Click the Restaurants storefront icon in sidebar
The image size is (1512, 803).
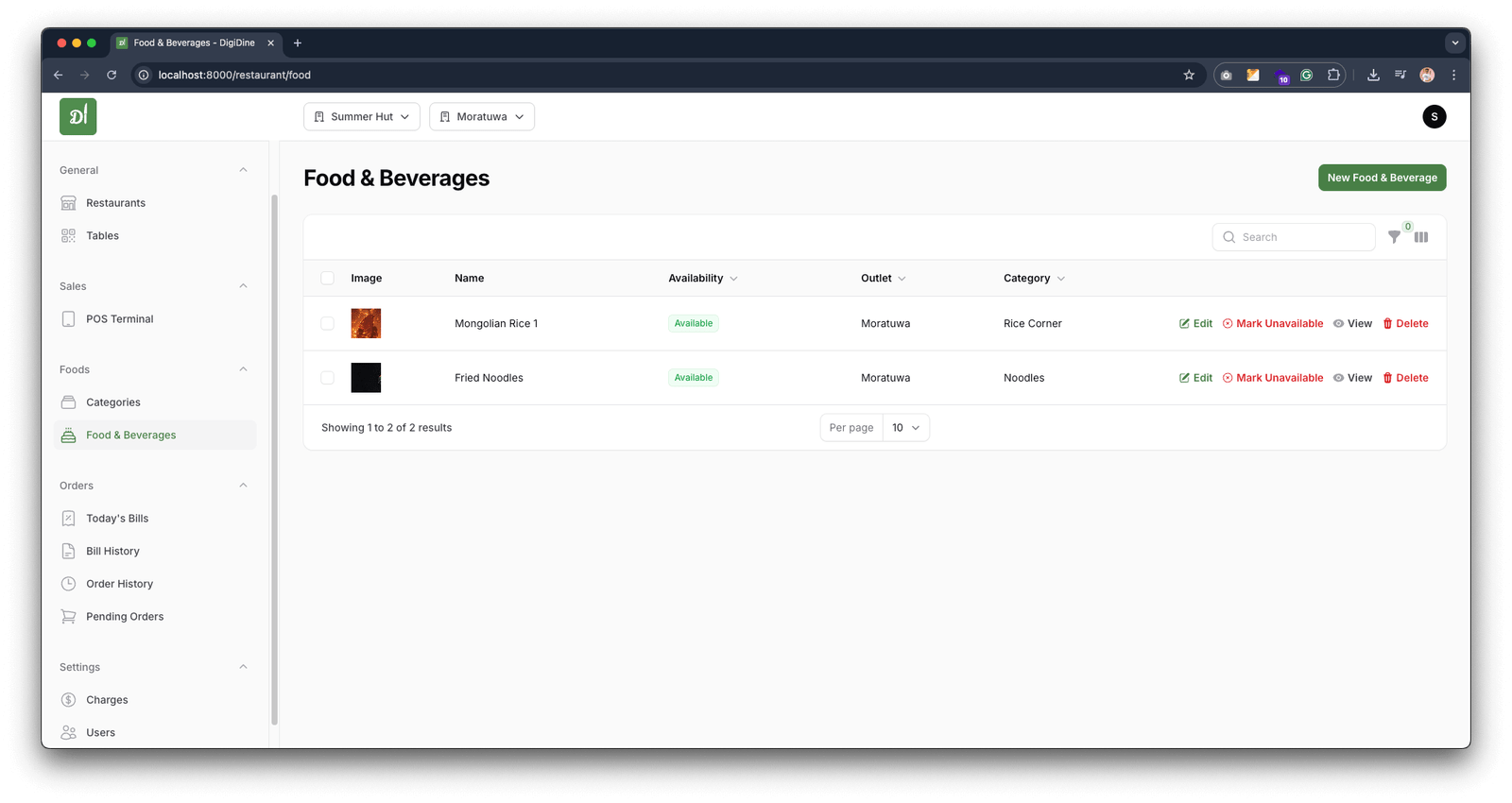68,203
